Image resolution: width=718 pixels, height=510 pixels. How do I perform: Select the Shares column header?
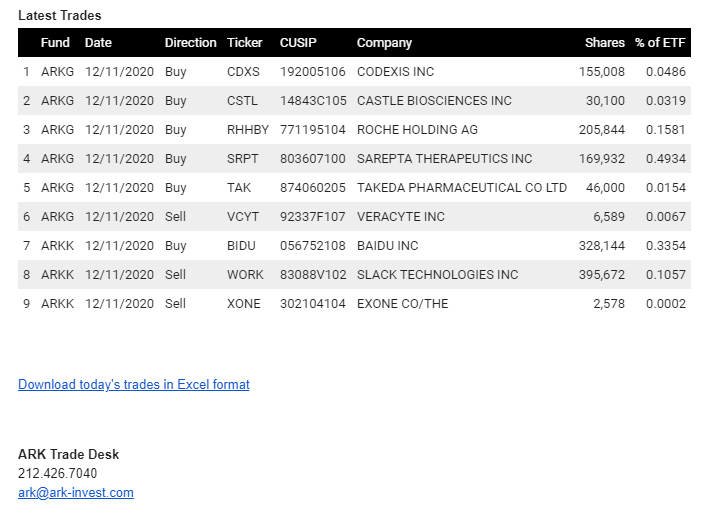tap(604, 43)
